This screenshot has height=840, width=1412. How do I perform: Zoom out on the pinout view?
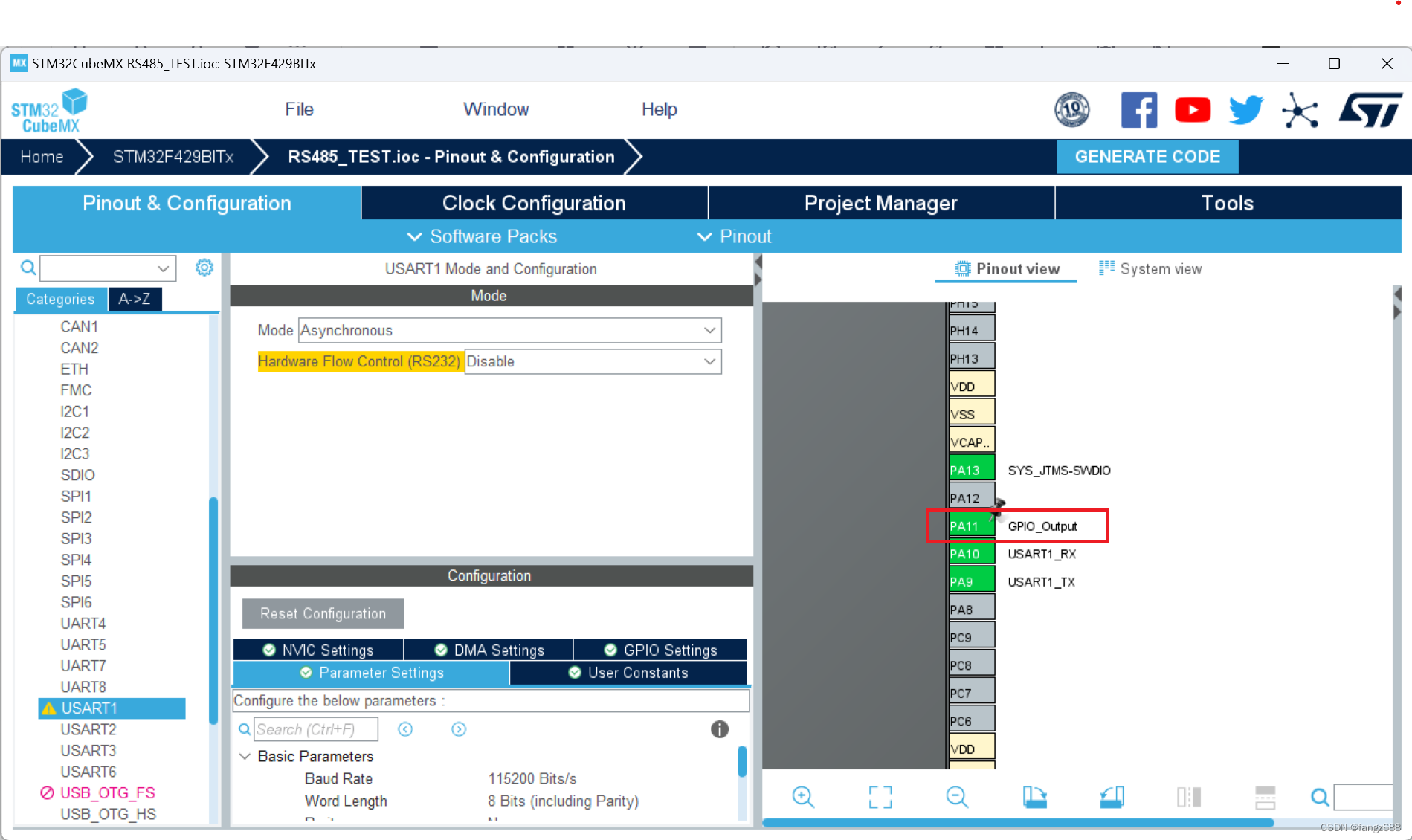tap(957, 797)
